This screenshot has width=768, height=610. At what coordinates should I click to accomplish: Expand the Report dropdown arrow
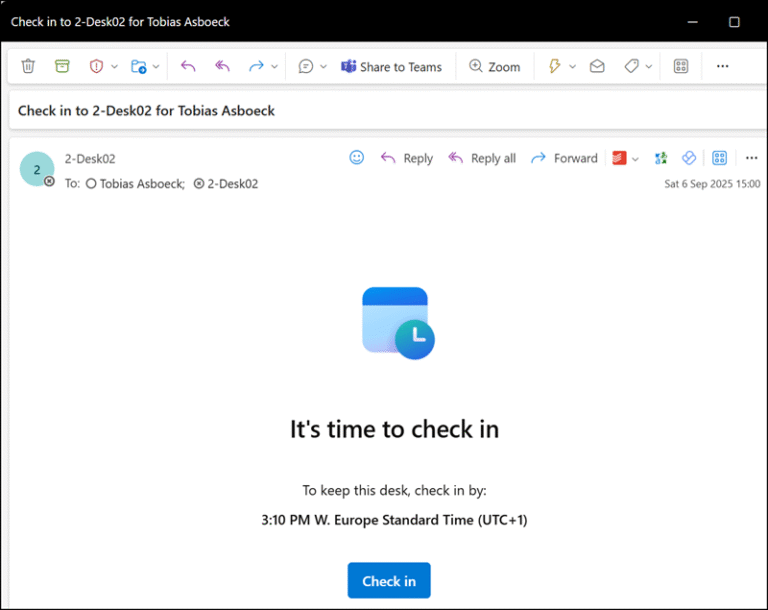point(114,67)
